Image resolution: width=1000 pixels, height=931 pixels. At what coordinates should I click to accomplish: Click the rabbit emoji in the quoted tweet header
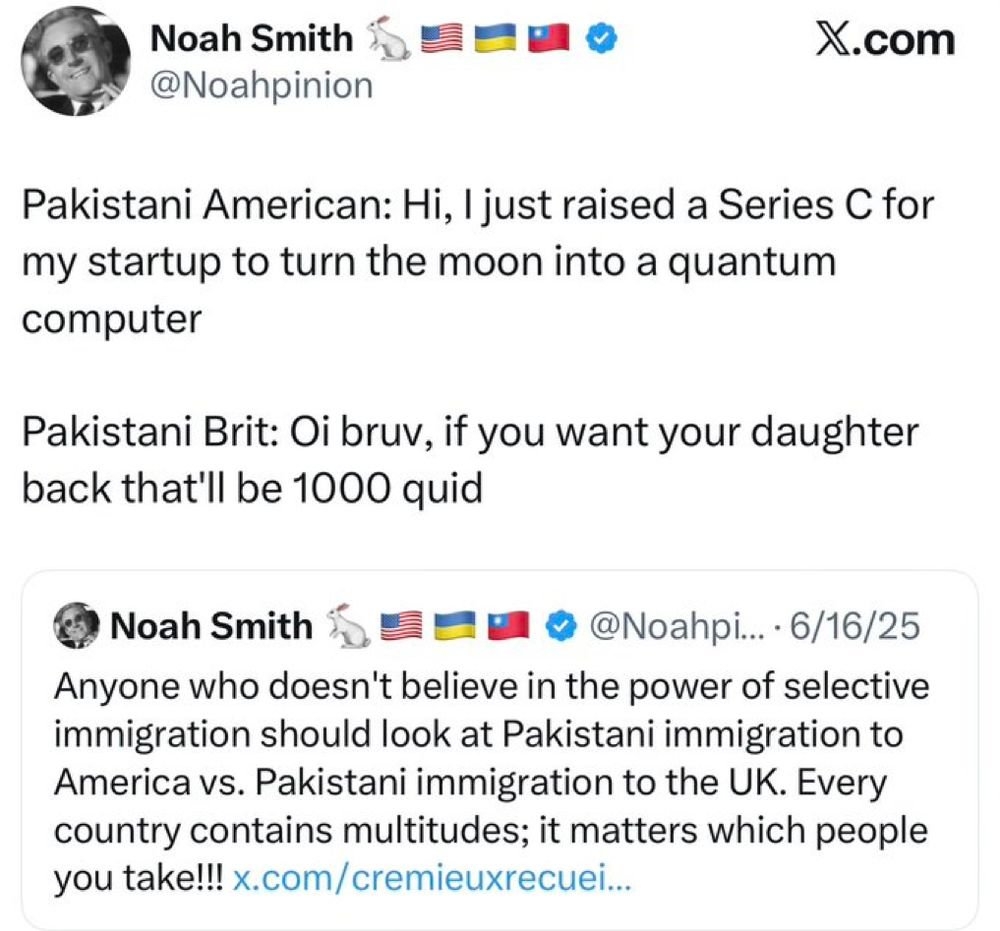[x=349, y=625]
